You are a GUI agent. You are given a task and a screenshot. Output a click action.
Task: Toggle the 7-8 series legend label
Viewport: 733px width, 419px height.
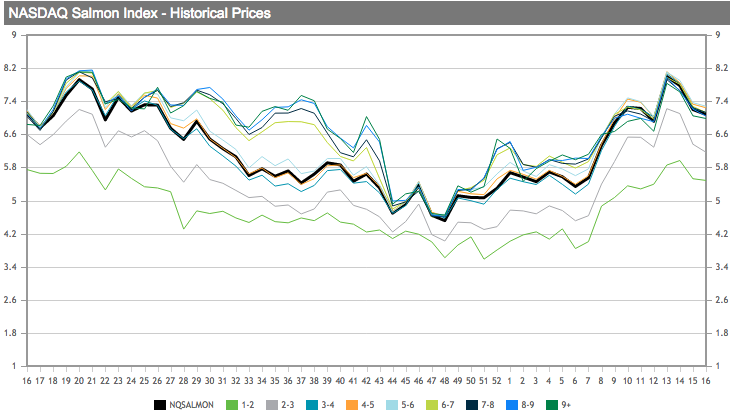pos(488,405)
